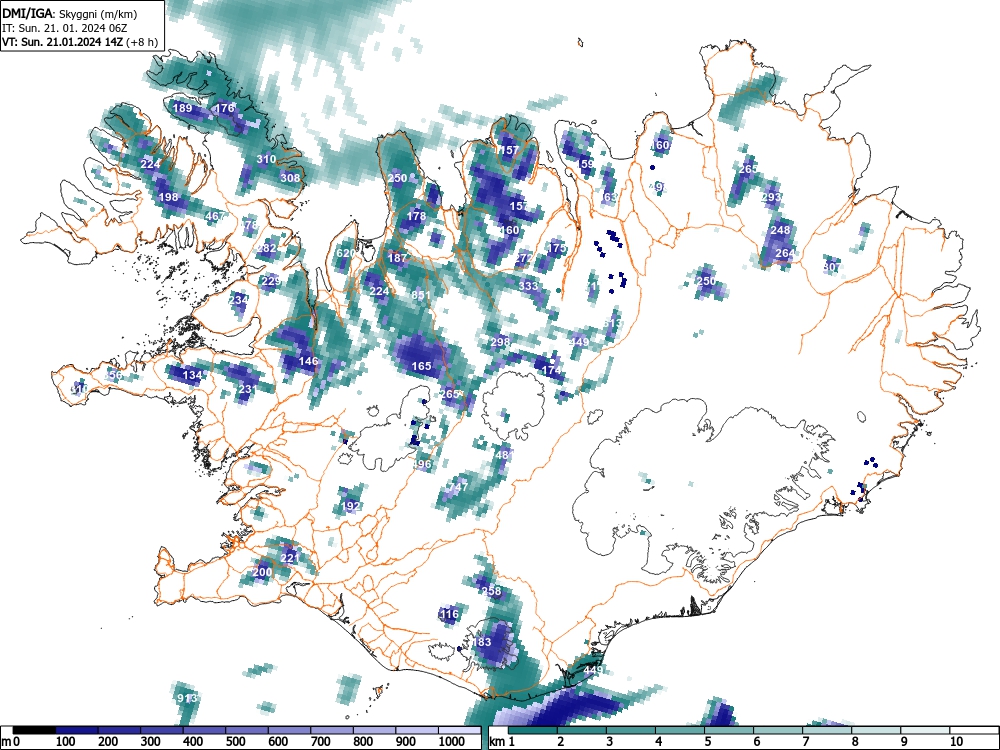Select the '175' visibility value
Screen dimensions: 1000x750
(557, 248)
